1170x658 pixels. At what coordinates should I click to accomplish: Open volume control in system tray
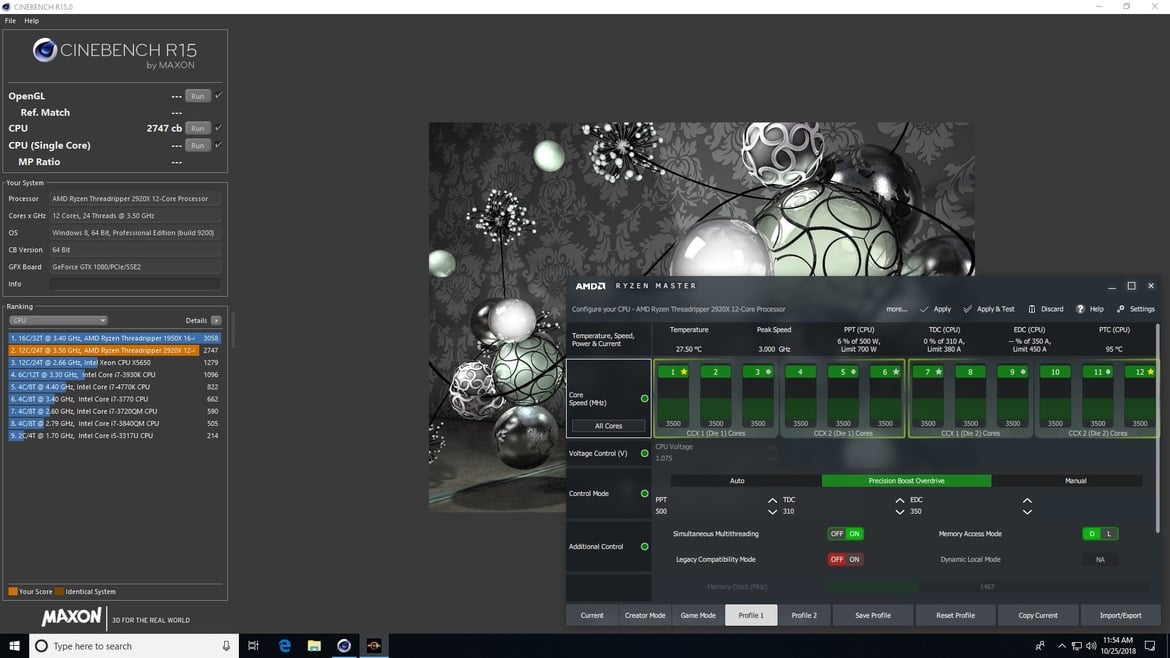[x=1091, y=645]
